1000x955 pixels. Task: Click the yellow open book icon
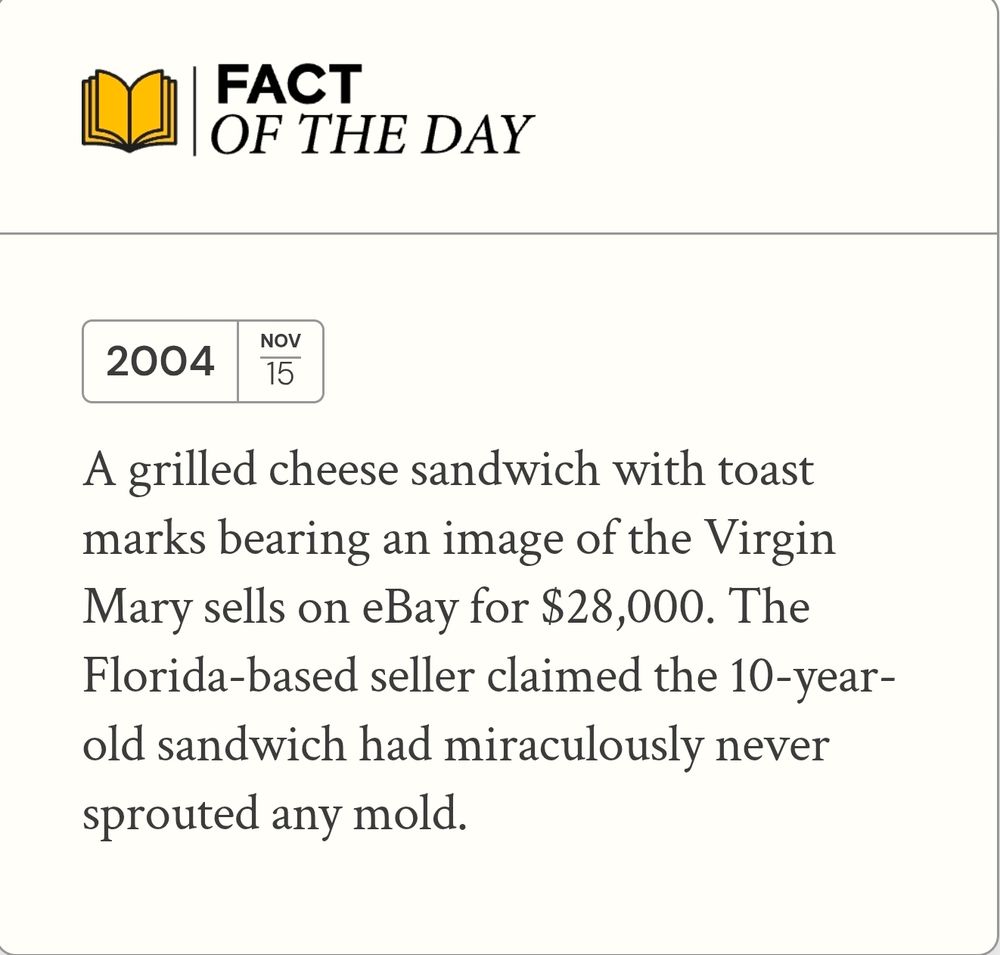(x=129, y=111)
